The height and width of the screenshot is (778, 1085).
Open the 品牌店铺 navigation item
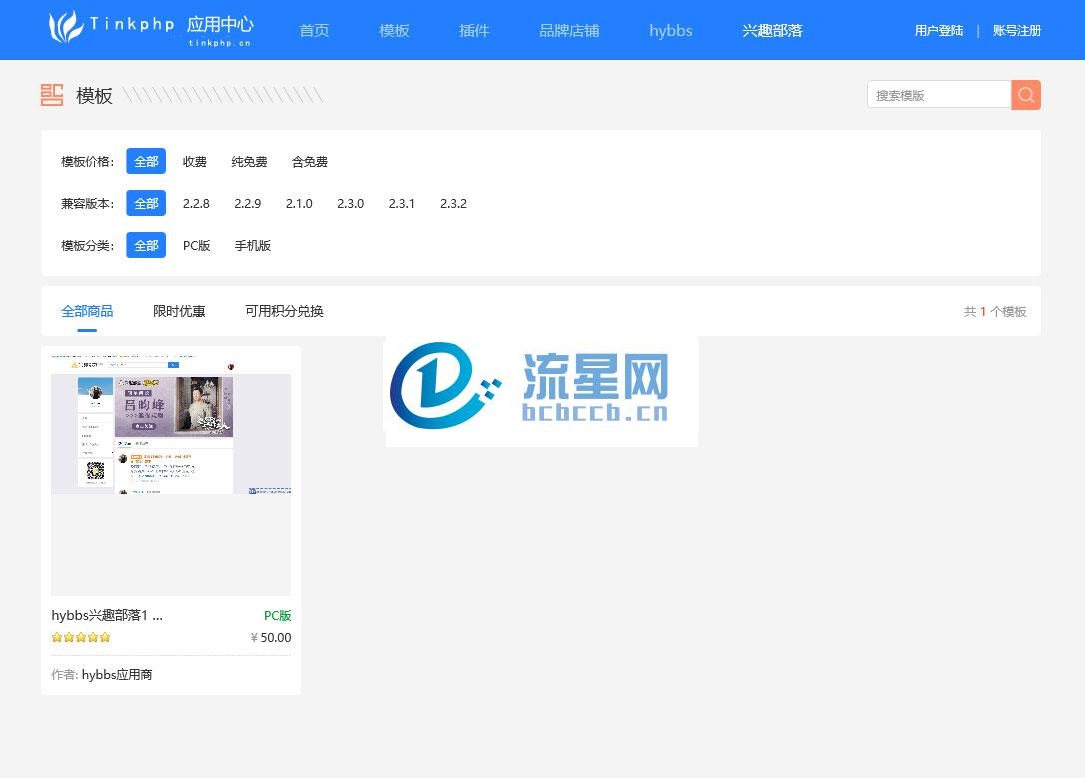pos(569,30)
